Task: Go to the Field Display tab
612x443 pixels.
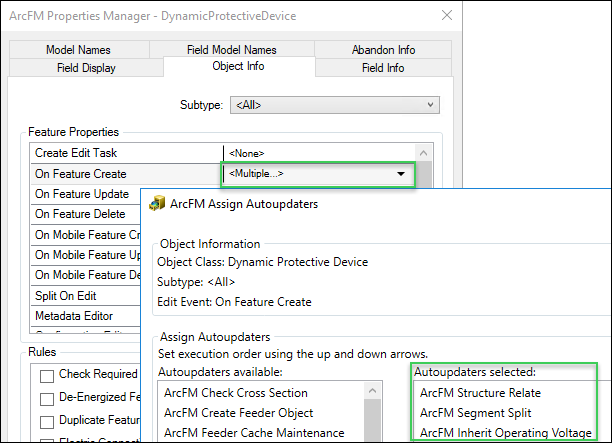Action: pos(86,68)
